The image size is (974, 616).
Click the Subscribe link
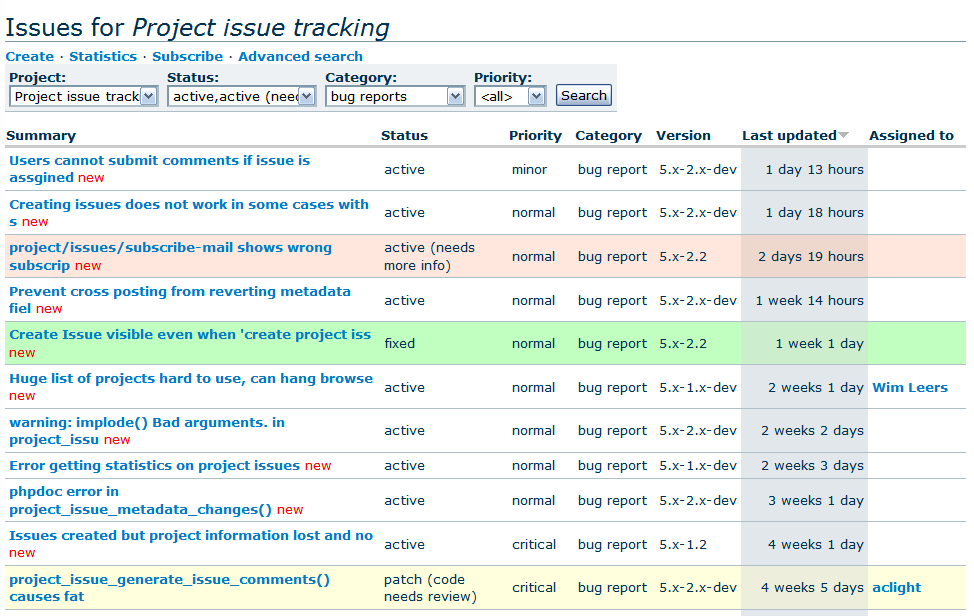pyautogui.click(x=187, y=56)
